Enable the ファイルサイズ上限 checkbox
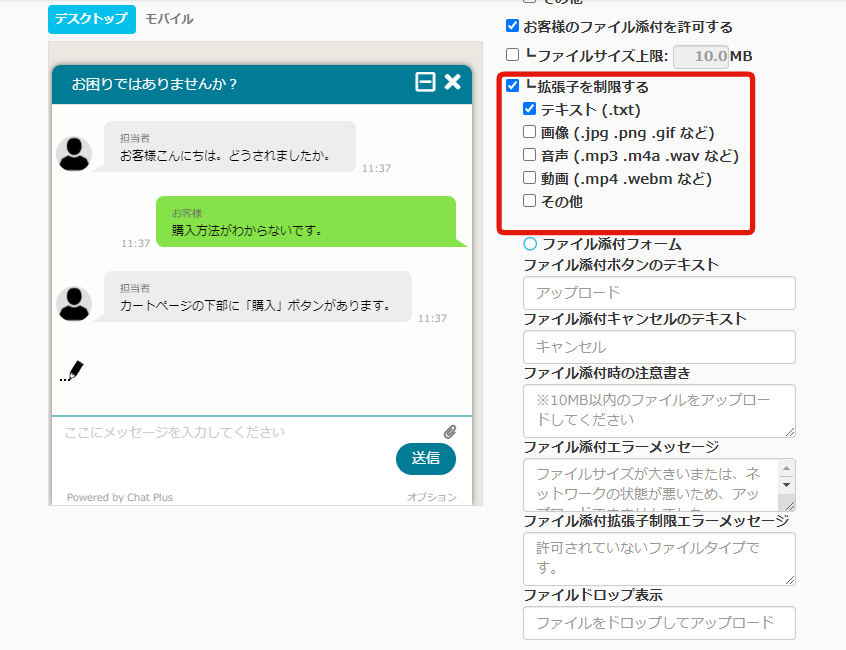 click(x=513, y=56)
